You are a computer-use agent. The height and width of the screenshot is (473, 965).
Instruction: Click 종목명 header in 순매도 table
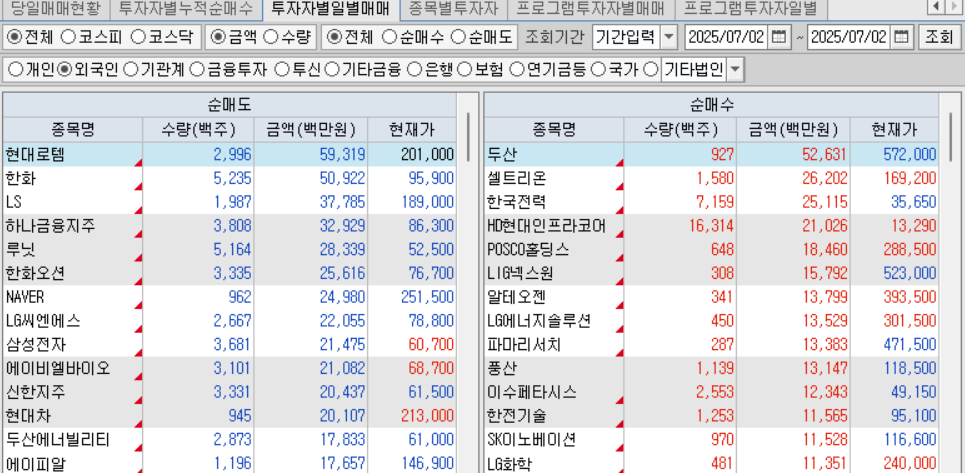click(73, 130)
